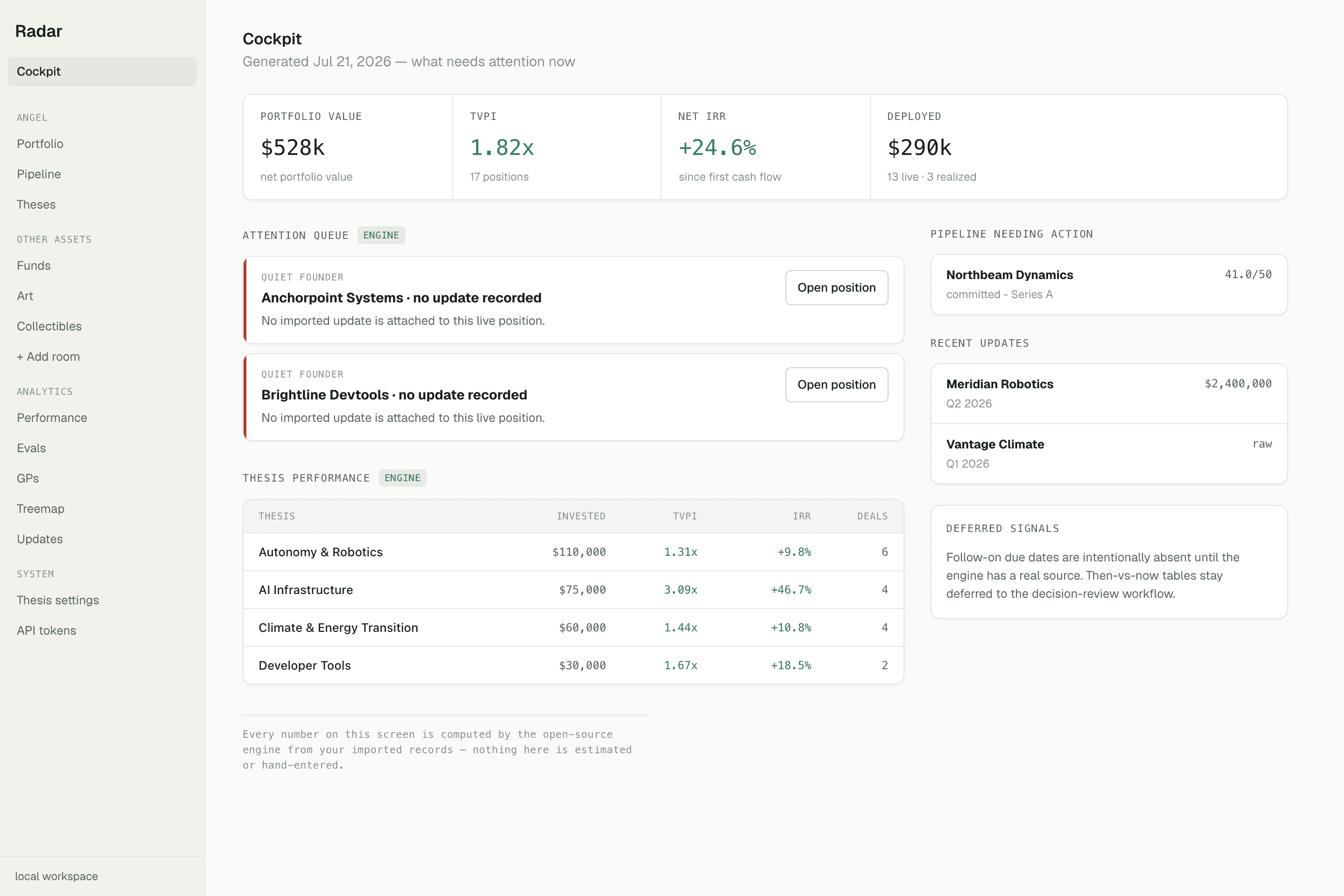The height and width of the screenshot is (896, 1344).
Task: Open the Meridian Robotics Q2 2026 update
Action: pyautogui.click(x=1109, y=394)
